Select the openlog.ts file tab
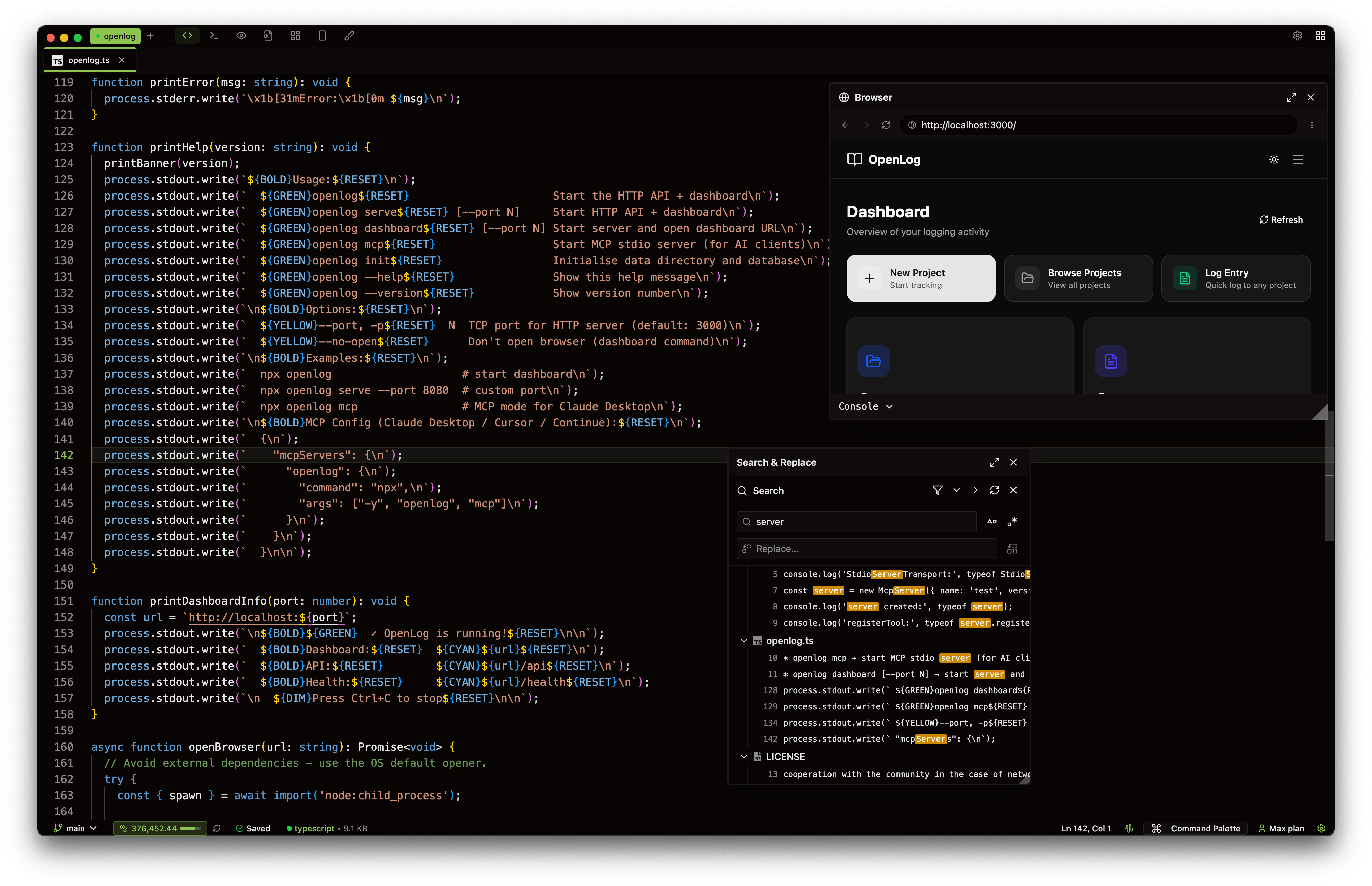Image resolution: width=1372 pixels, height=886 pixels. point(88,60)
